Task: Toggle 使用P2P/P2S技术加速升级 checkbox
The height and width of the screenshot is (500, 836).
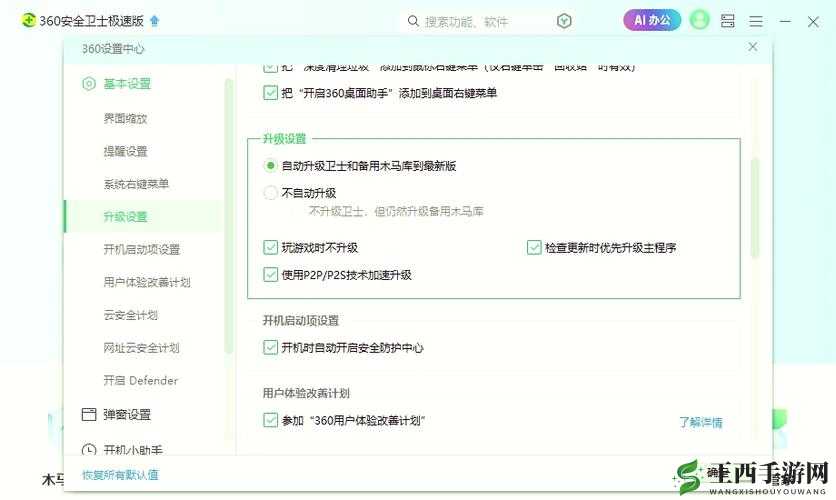Action: click(270, 275)
